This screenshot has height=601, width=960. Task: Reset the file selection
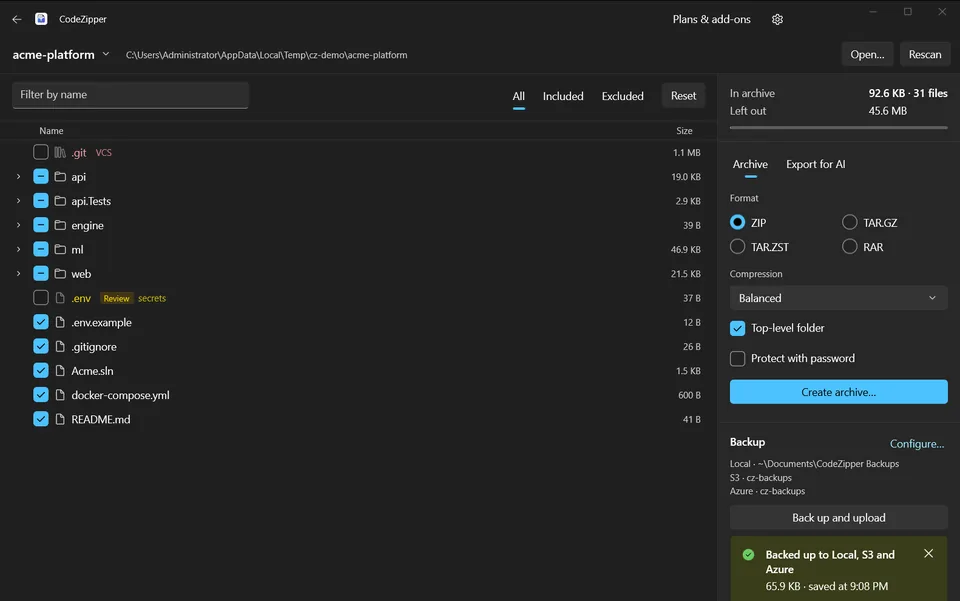click(x=683, y=95)
